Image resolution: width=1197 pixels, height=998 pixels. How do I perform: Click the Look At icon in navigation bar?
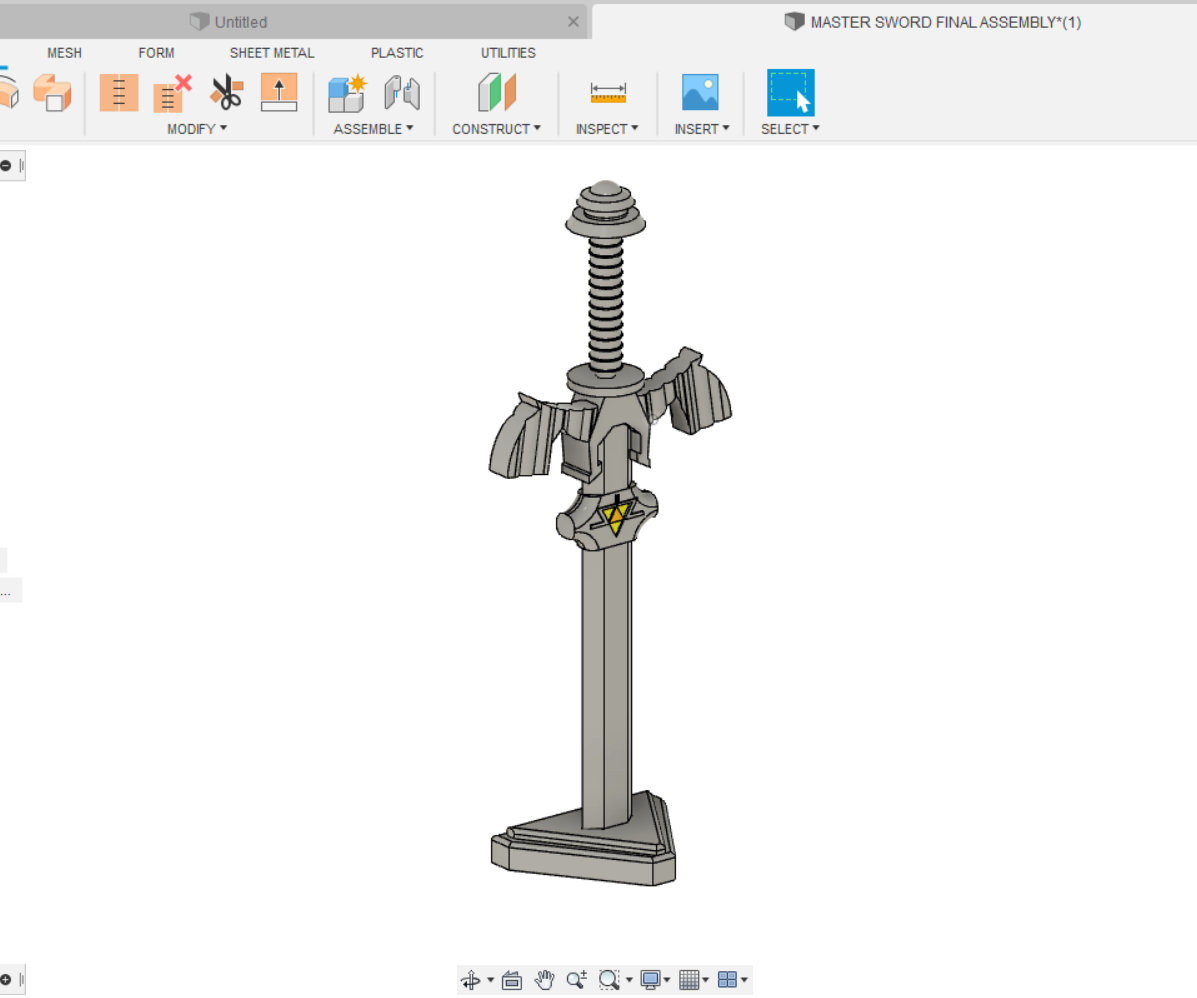coord(512,980)
